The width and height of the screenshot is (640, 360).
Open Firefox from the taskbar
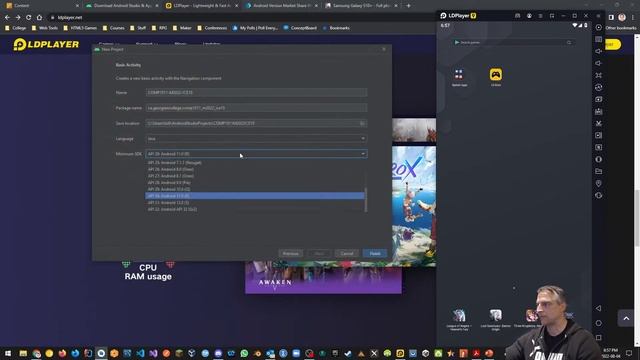(62, 353)
